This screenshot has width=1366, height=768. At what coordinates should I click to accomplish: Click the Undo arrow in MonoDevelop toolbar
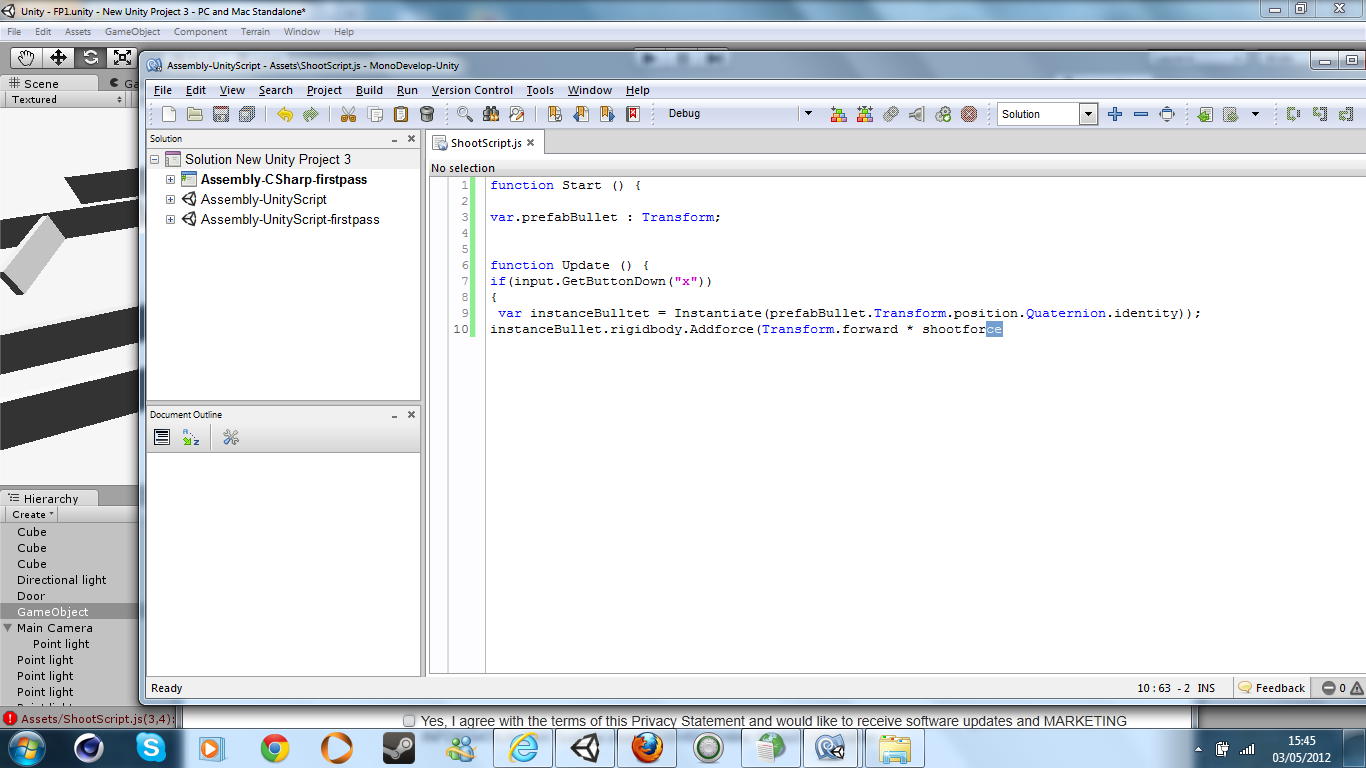pos(285,114)
